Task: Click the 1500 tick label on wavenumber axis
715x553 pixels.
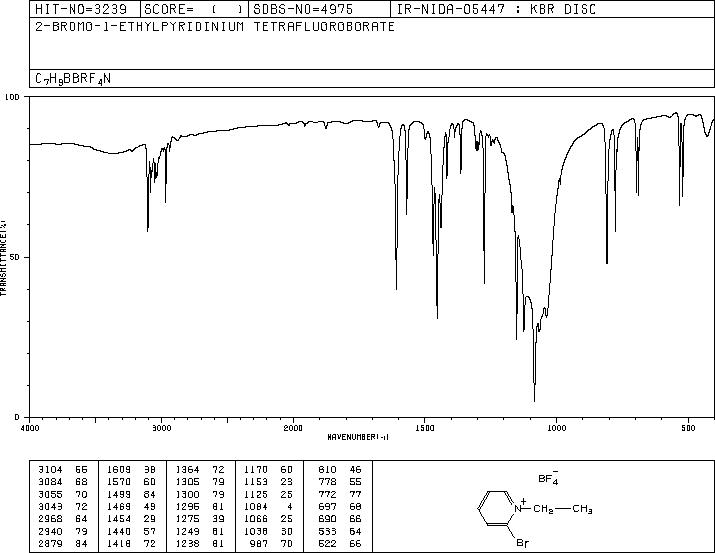Action: 425,428
